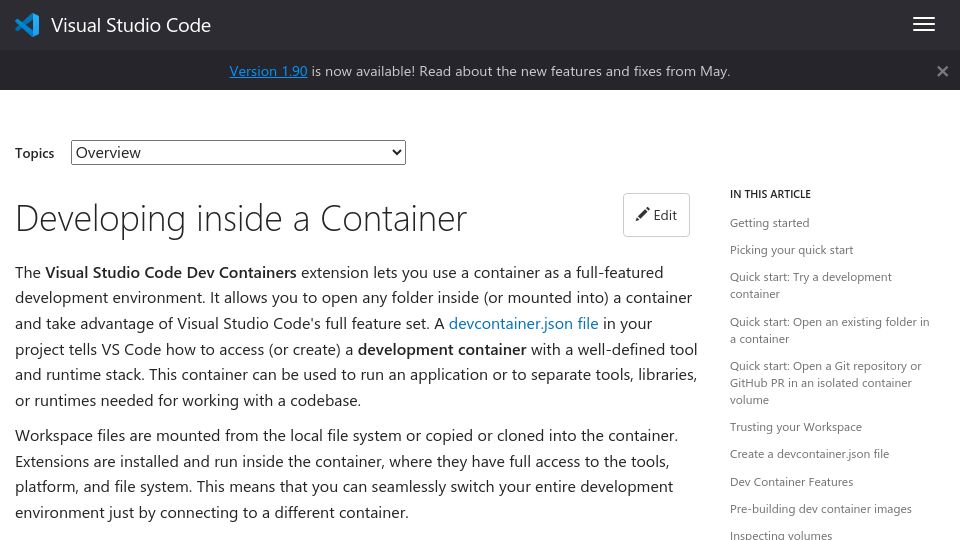Image resolution: width=960 pixels, height=540 pixels.
Task: Go to the Visual Studio Code home title
Action: 131,25
